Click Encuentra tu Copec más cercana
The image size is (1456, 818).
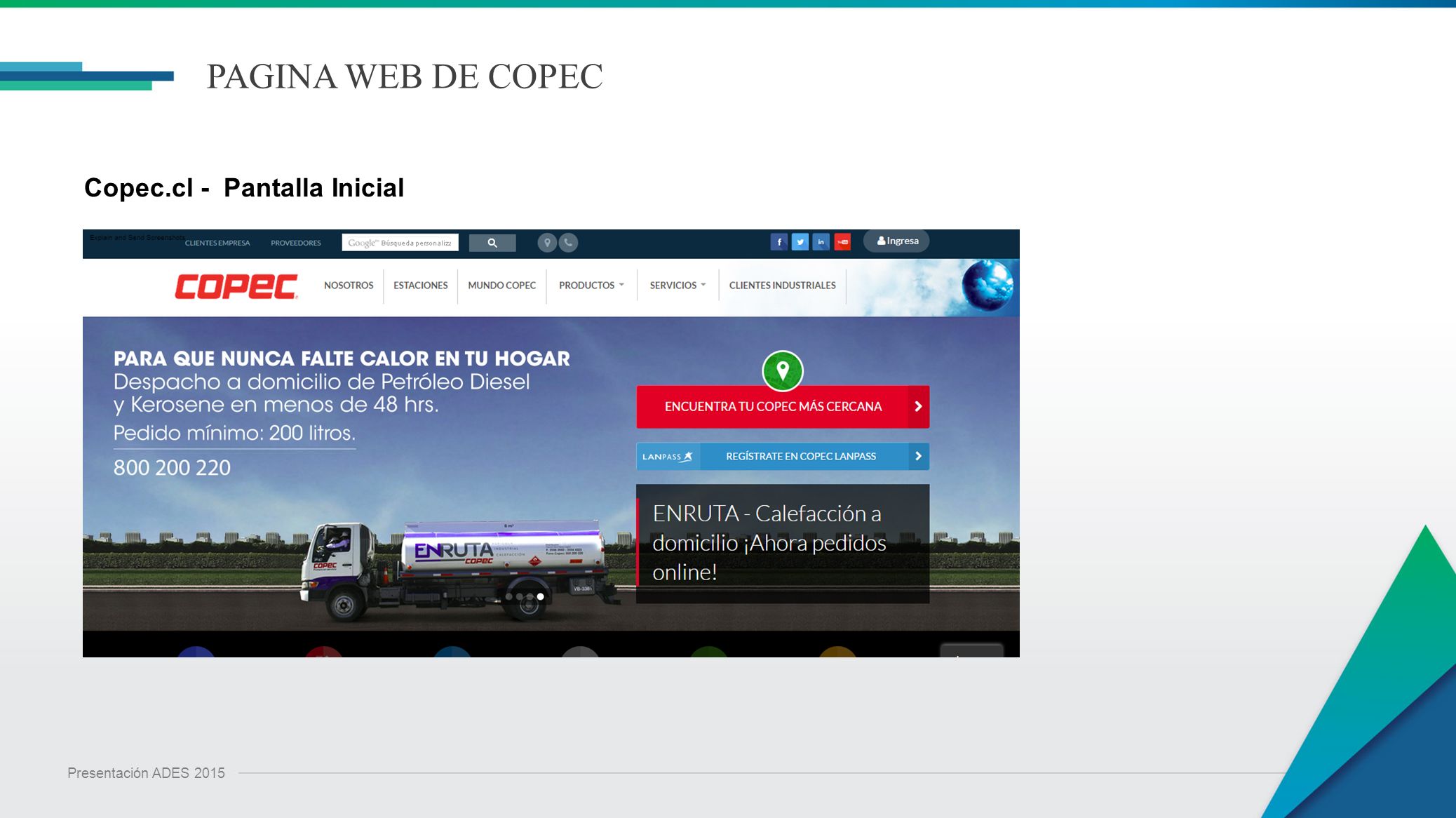tap(783, 407)
